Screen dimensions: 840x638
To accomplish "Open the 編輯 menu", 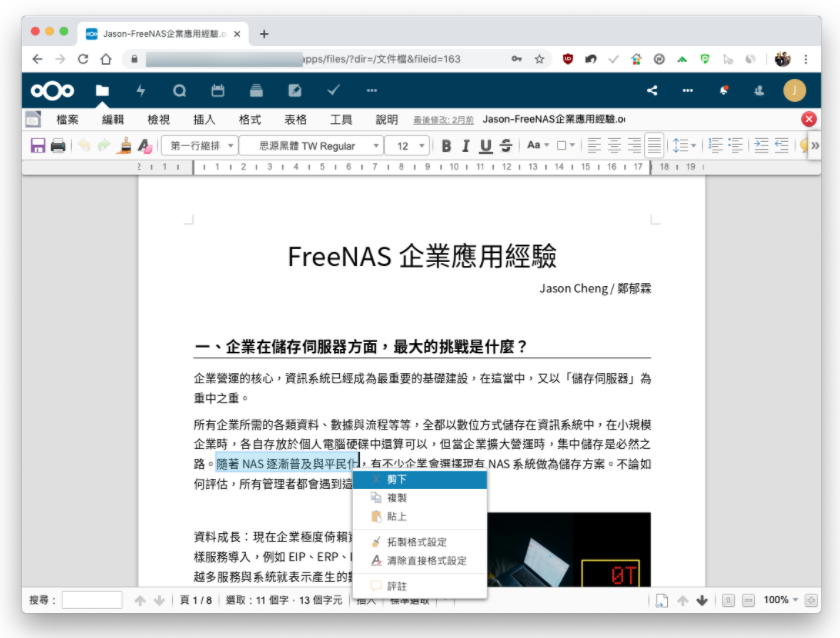I will point(113,119).
